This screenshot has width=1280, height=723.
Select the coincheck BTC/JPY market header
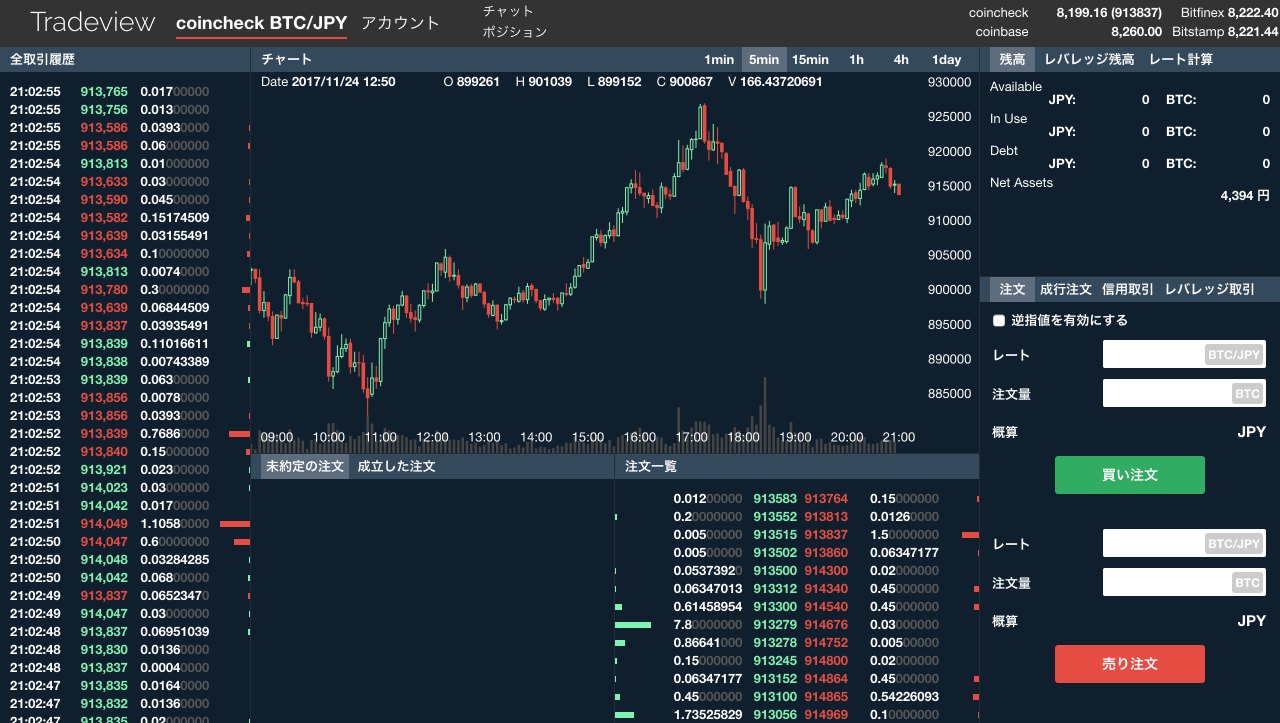[x=261, y=23]
